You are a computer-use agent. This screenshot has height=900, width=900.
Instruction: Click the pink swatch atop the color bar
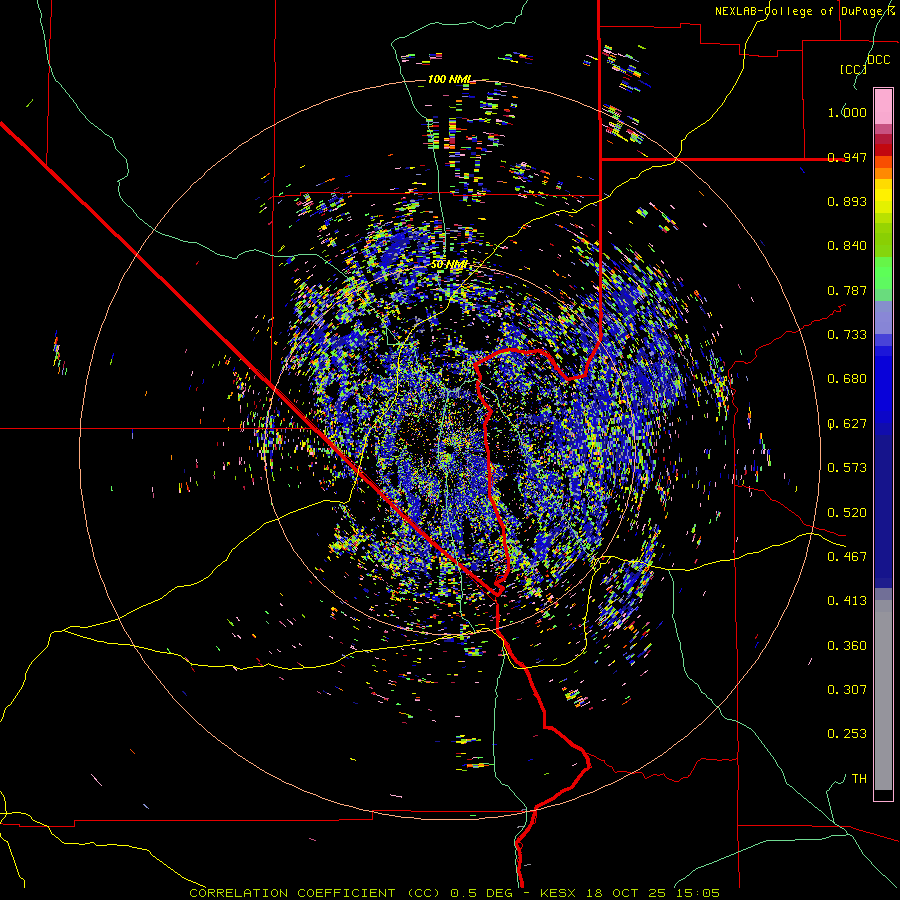click(883, 106)
